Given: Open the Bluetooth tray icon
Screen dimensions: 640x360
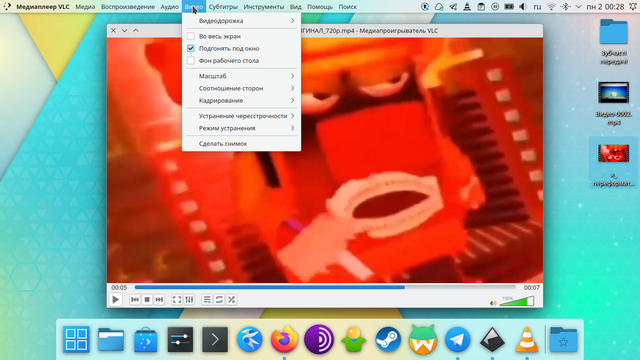Looking at the screenshot, I should tap(565, 7).
